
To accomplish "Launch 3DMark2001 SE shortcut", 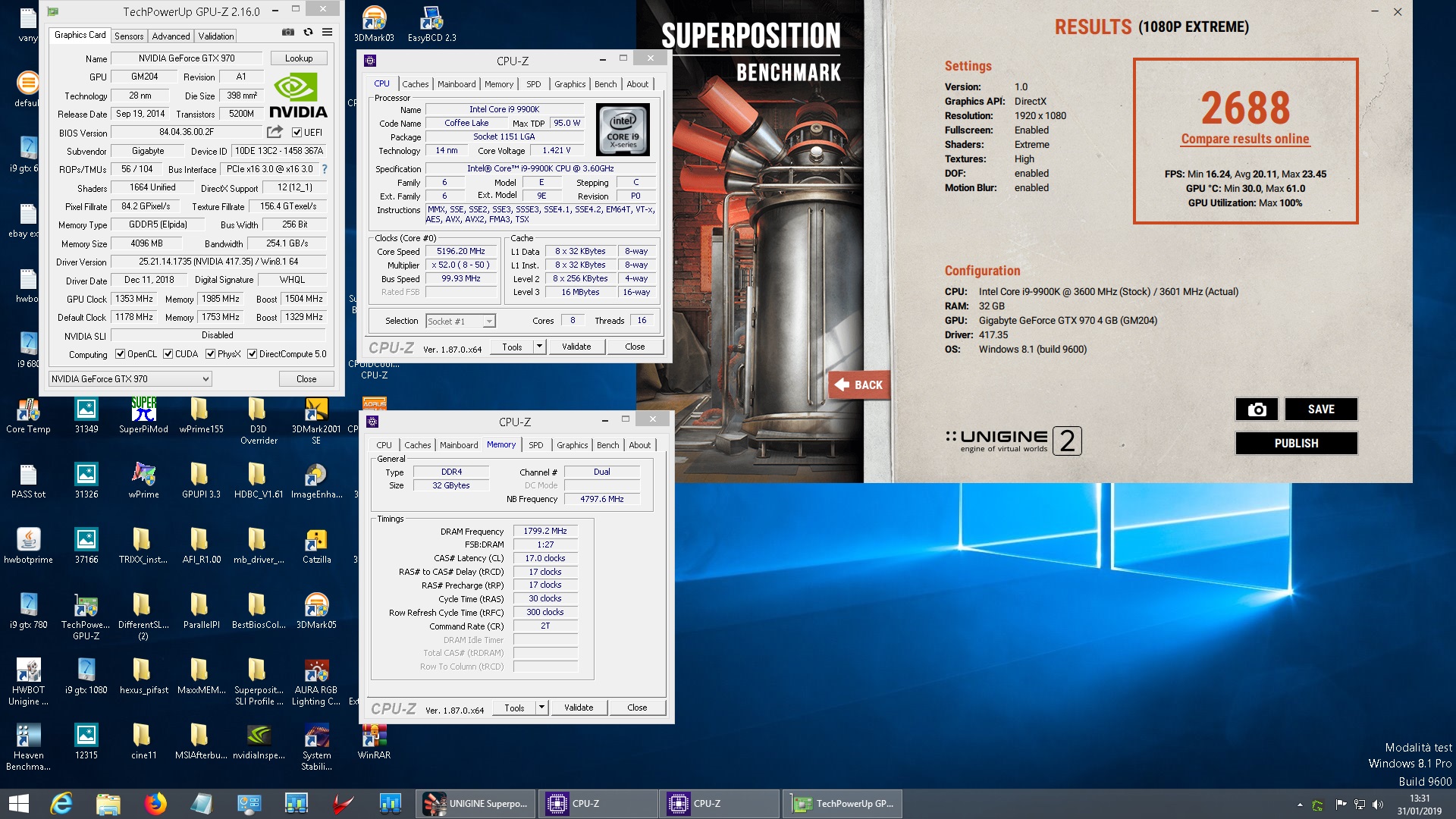I will click(x=316, y=421).
